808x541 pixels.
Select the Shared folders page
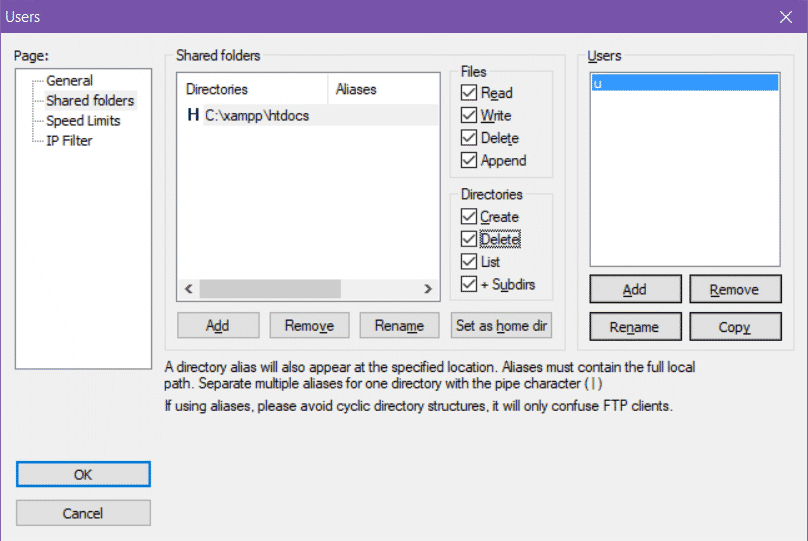(89, 101)
